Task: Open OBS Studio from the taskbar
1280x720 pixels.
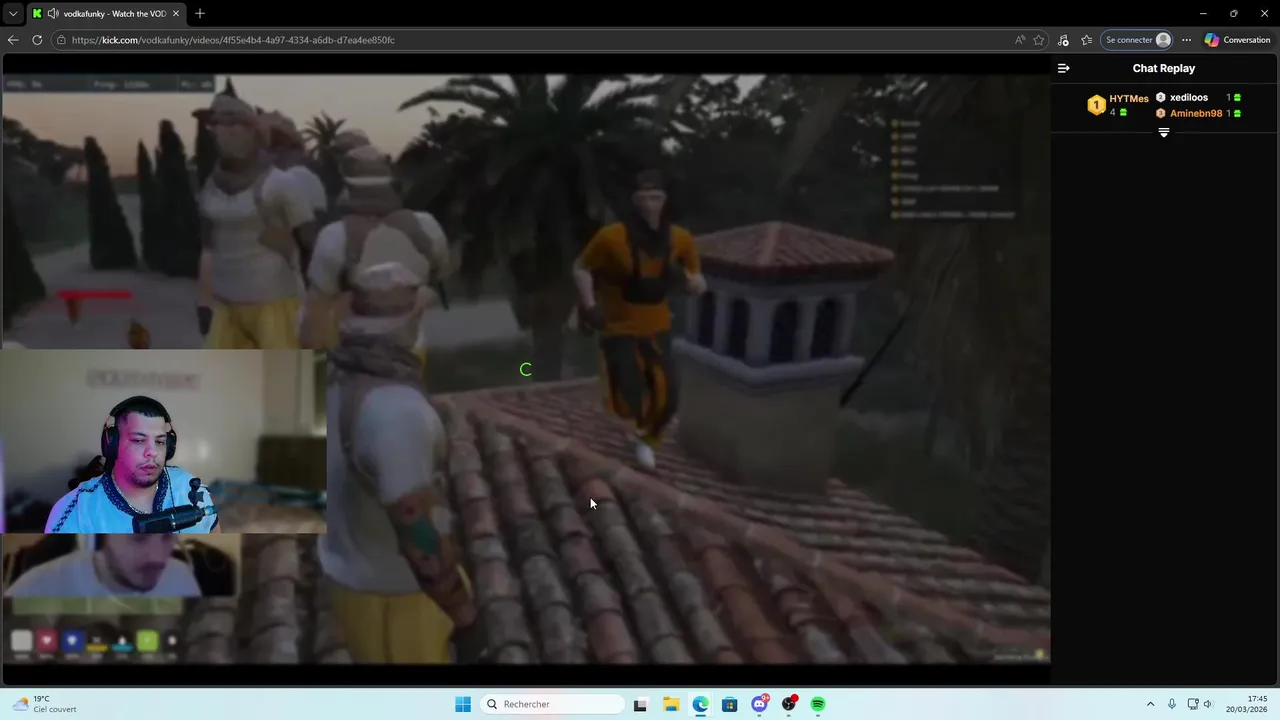Action: click(x=789, y=704)
